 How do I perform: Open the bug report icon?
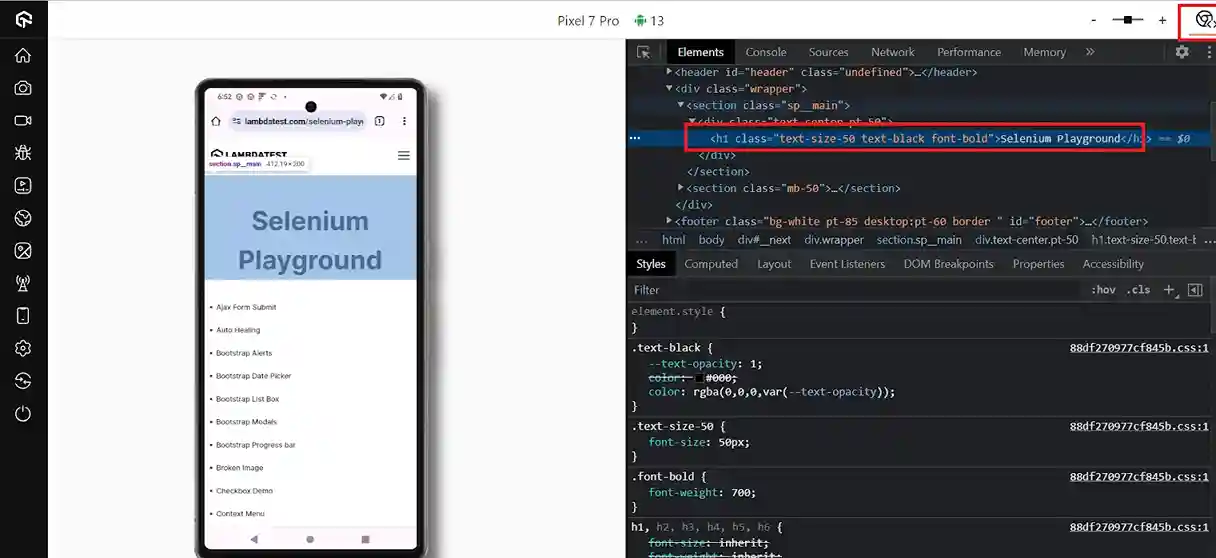(x=23, y=153)
